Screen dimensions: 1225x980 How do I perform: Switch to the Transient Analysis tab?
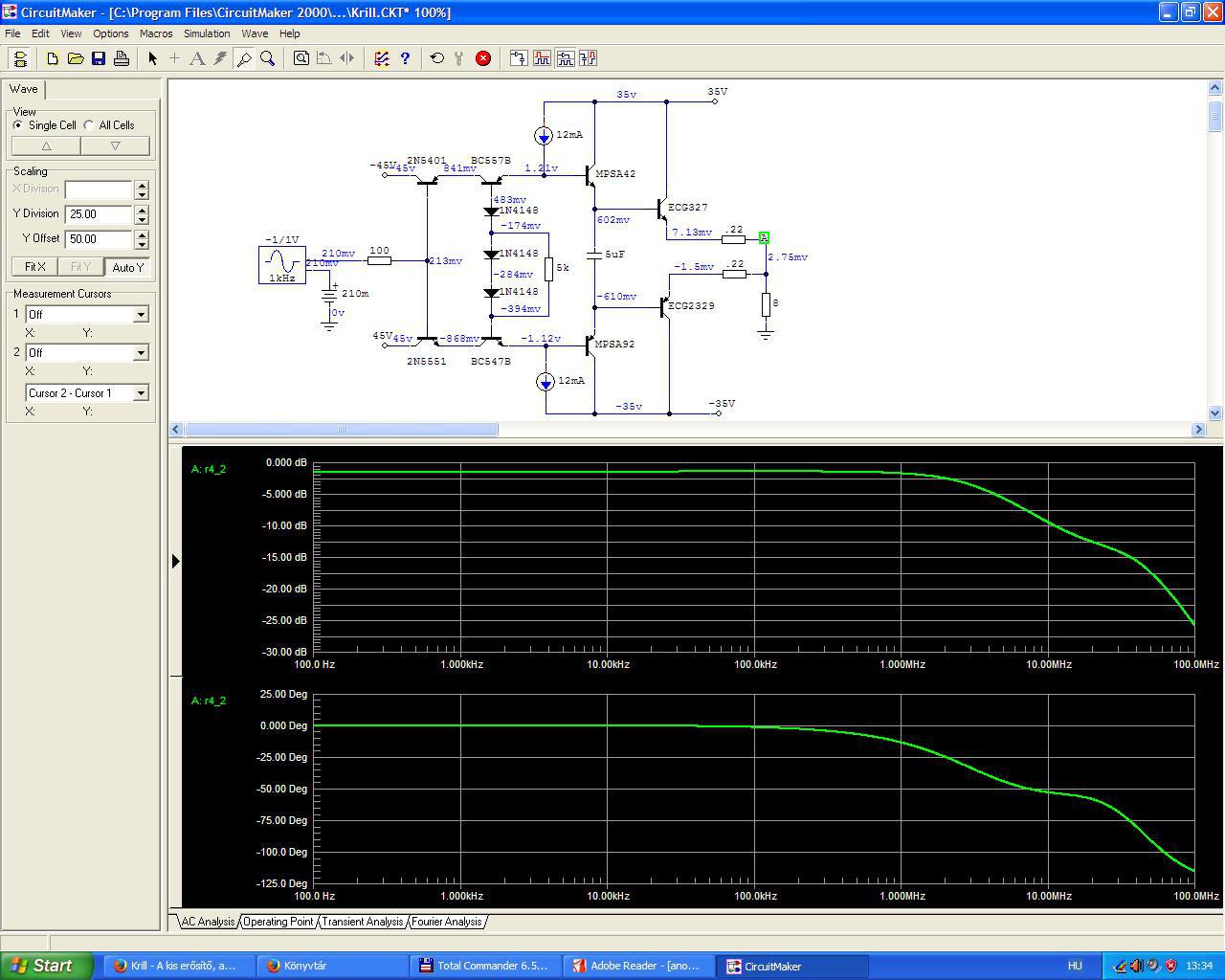tap(362, 922)
